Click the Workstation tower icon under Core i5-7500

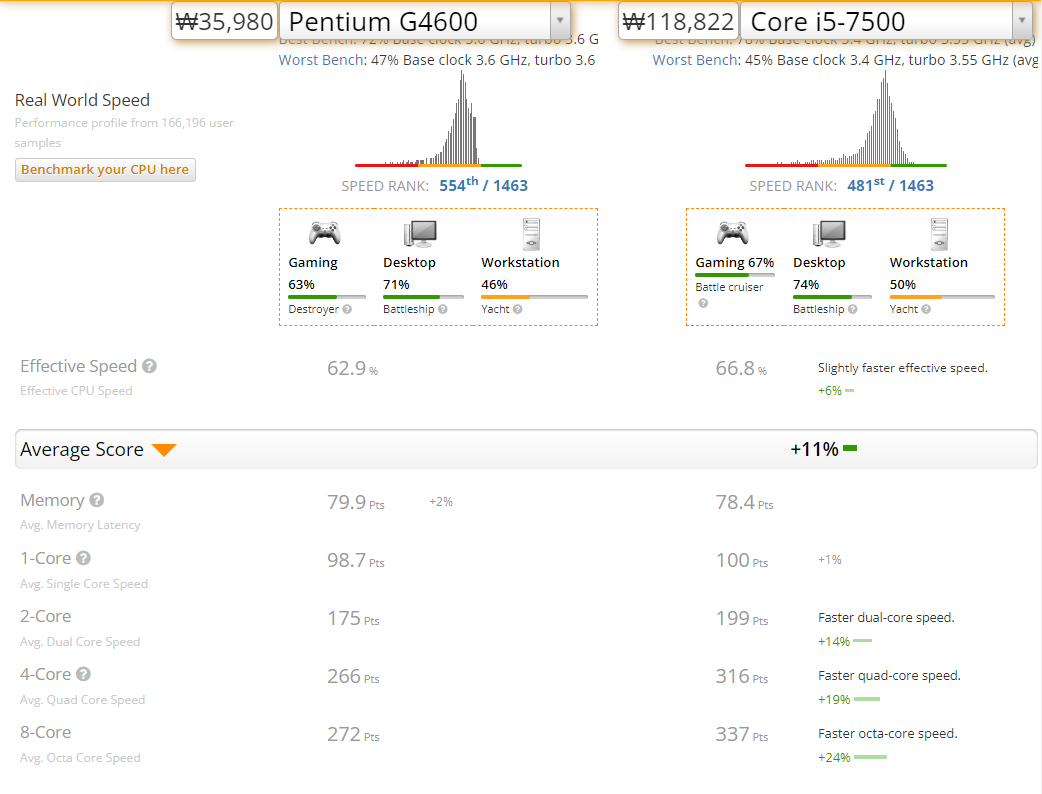[x=939, y=234]
